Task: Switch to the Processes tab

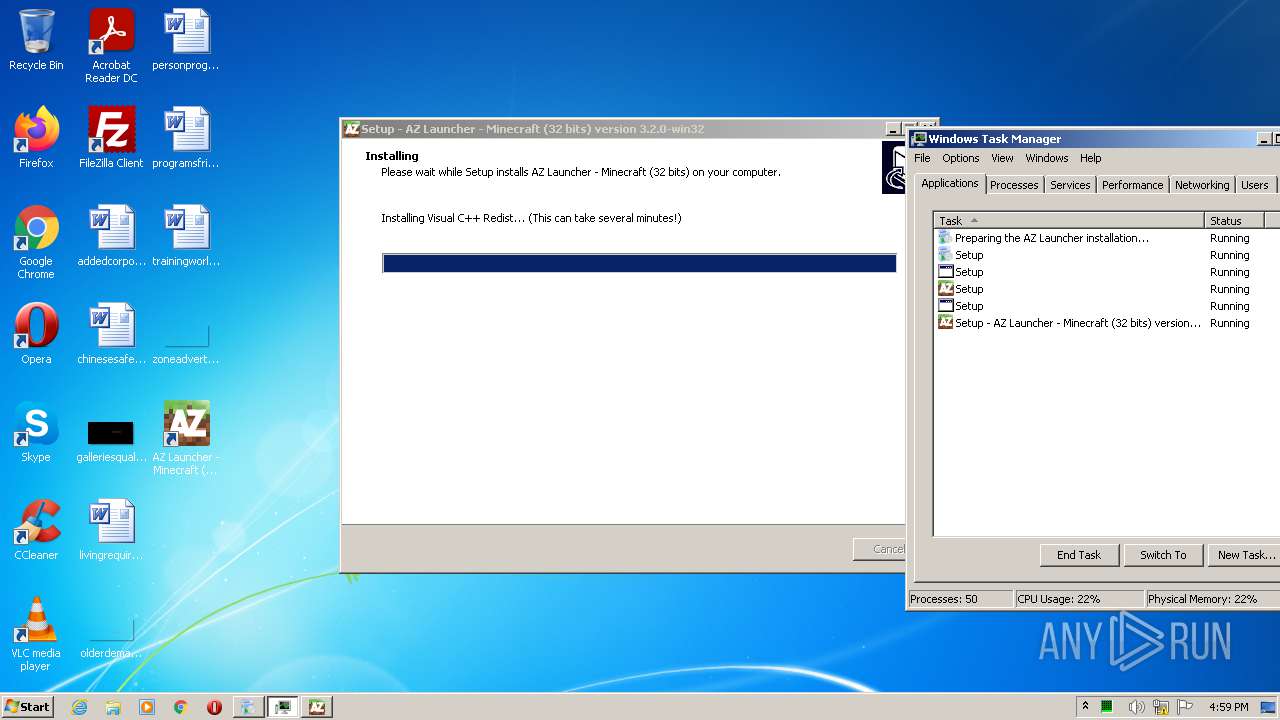Action: point(1014,185)
